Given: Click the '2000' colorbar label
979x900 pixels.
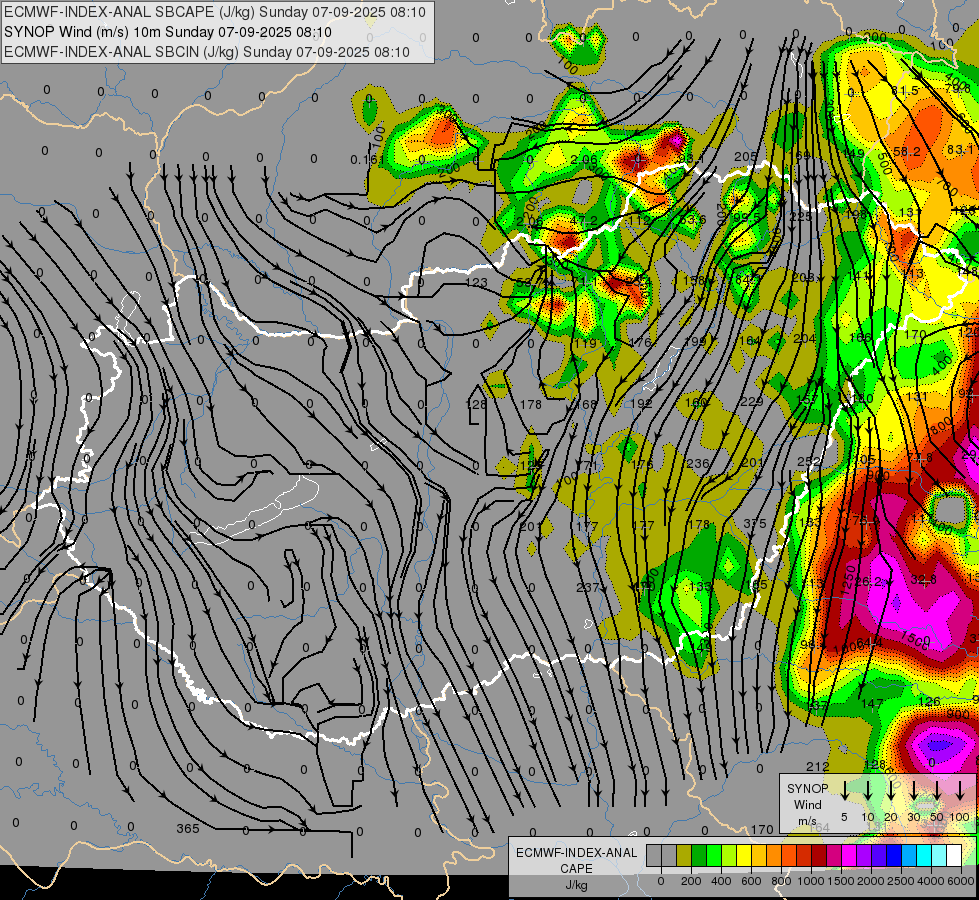Looking at the screenshot, I should 871,881.
